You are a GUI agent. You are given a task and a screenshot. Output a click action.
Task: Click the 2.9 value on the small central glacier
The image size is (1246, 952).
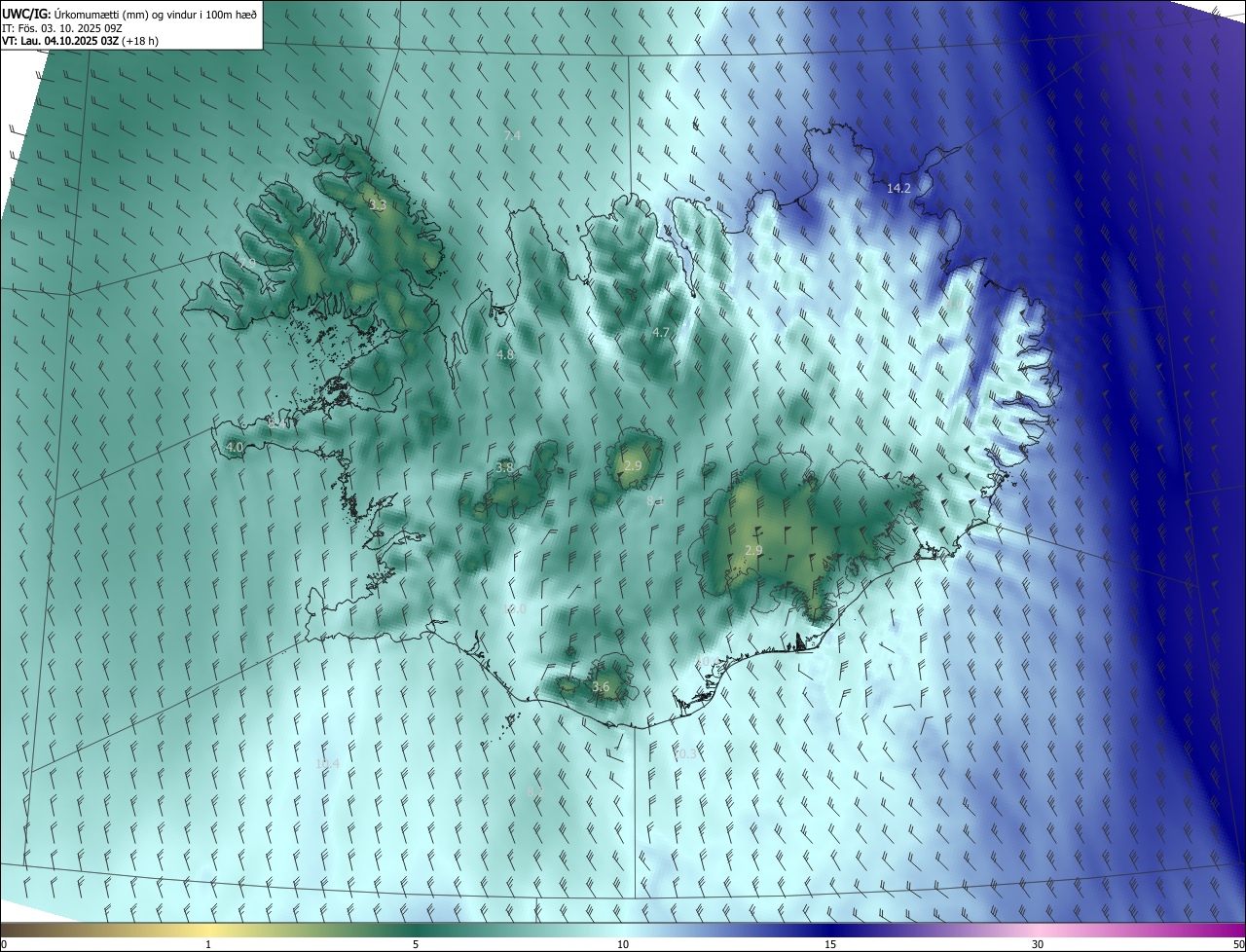(633, 466)
